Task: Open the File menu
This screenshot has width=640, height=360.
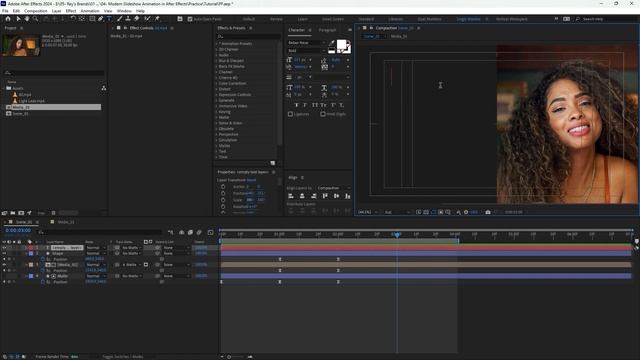Action: click(5, 11)
